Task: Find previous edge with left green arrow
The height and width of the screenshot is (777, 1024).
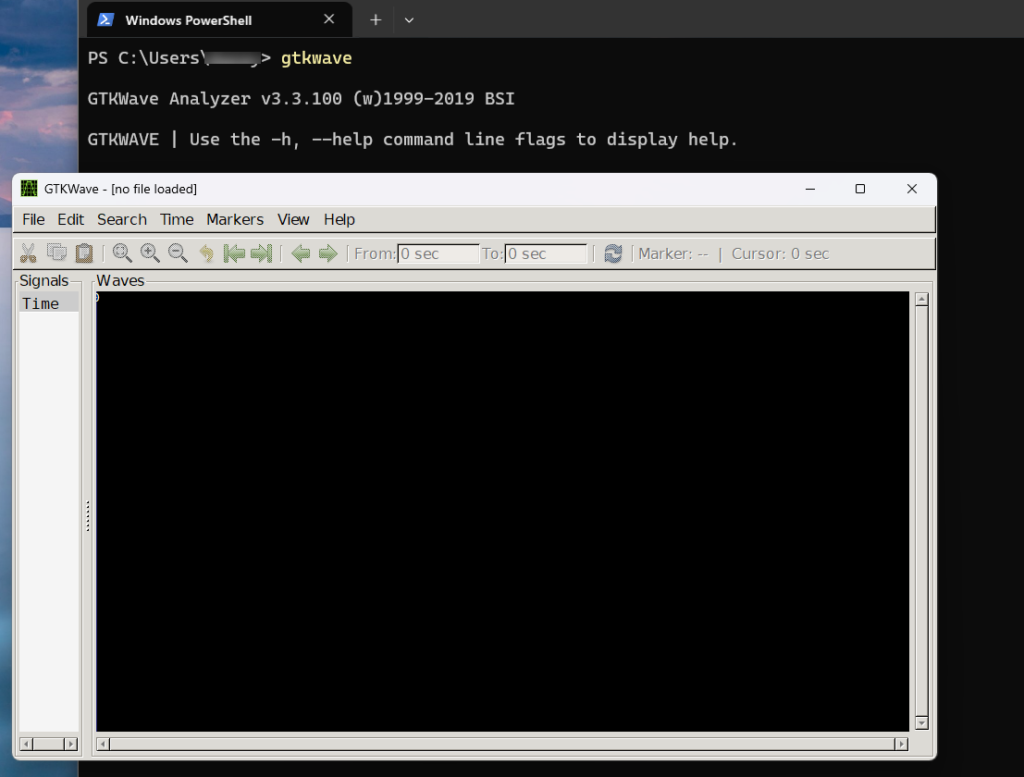Action: click(300, 253)
